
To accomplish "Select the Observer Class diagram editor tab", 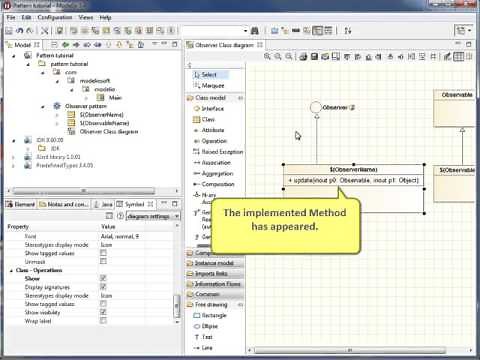I will point(224,45).
